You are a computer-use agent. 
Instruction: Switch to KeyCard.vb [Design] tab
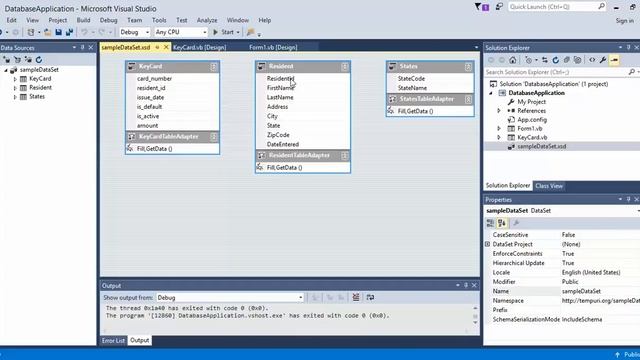point(199,47)
